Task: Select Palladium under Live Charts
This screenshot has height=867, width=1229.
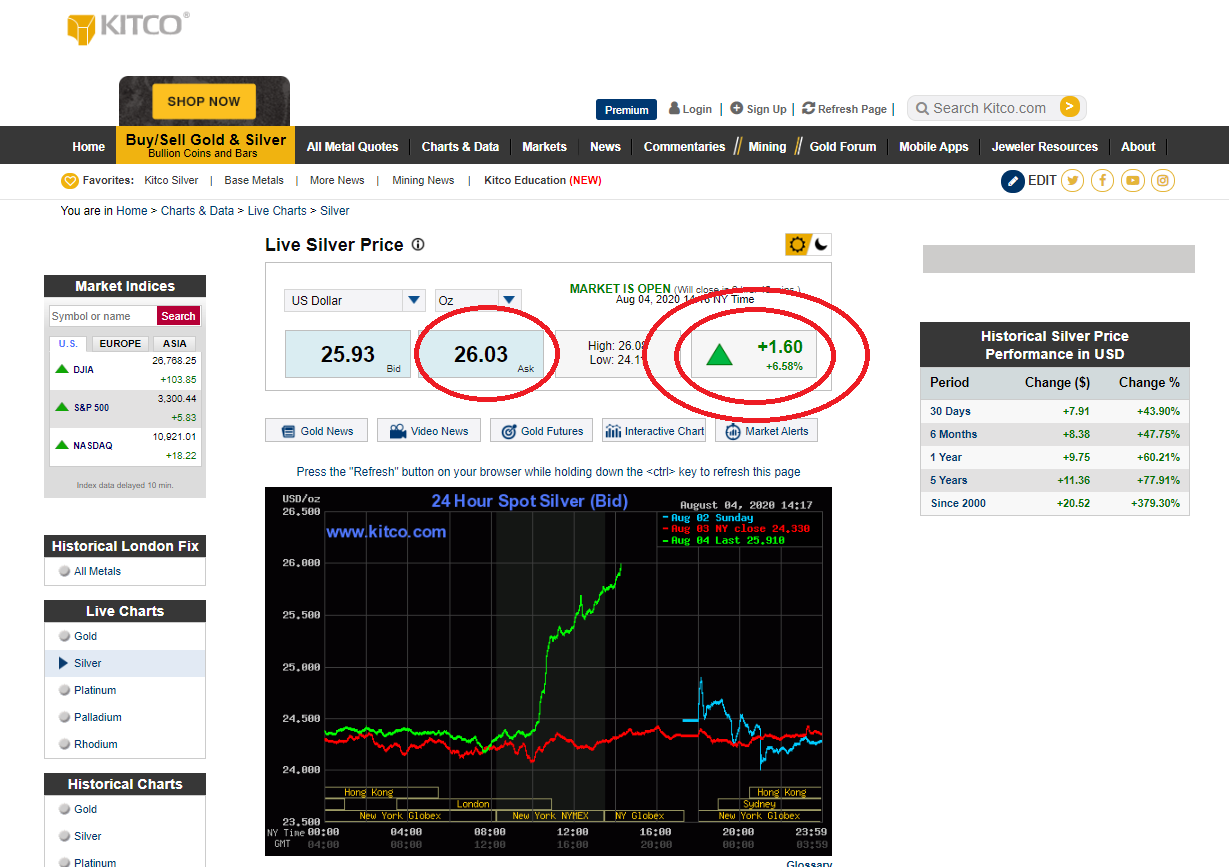Action: click(98, 717)
